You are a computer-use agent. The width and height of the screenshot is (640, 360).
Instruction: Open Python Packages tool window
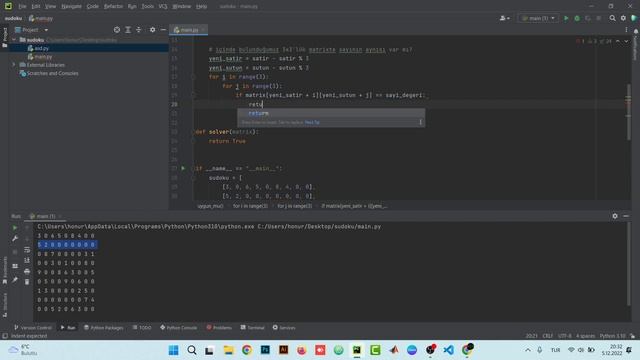point(103,327)
